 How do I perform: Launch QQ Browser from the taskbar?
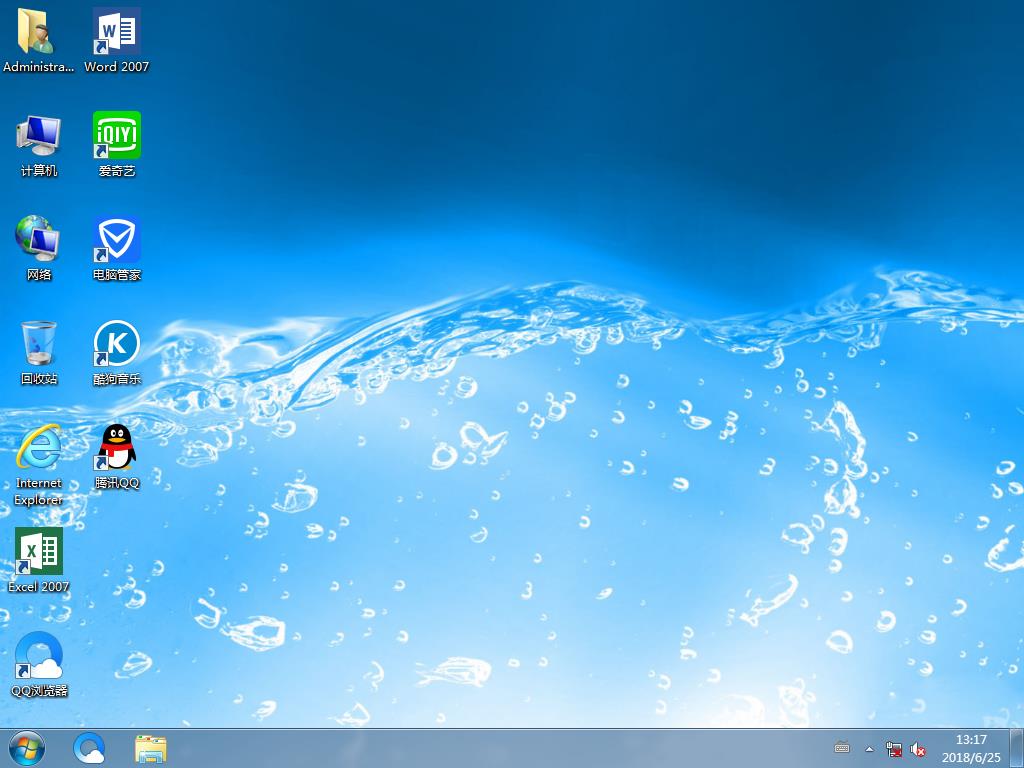point(89,747)
